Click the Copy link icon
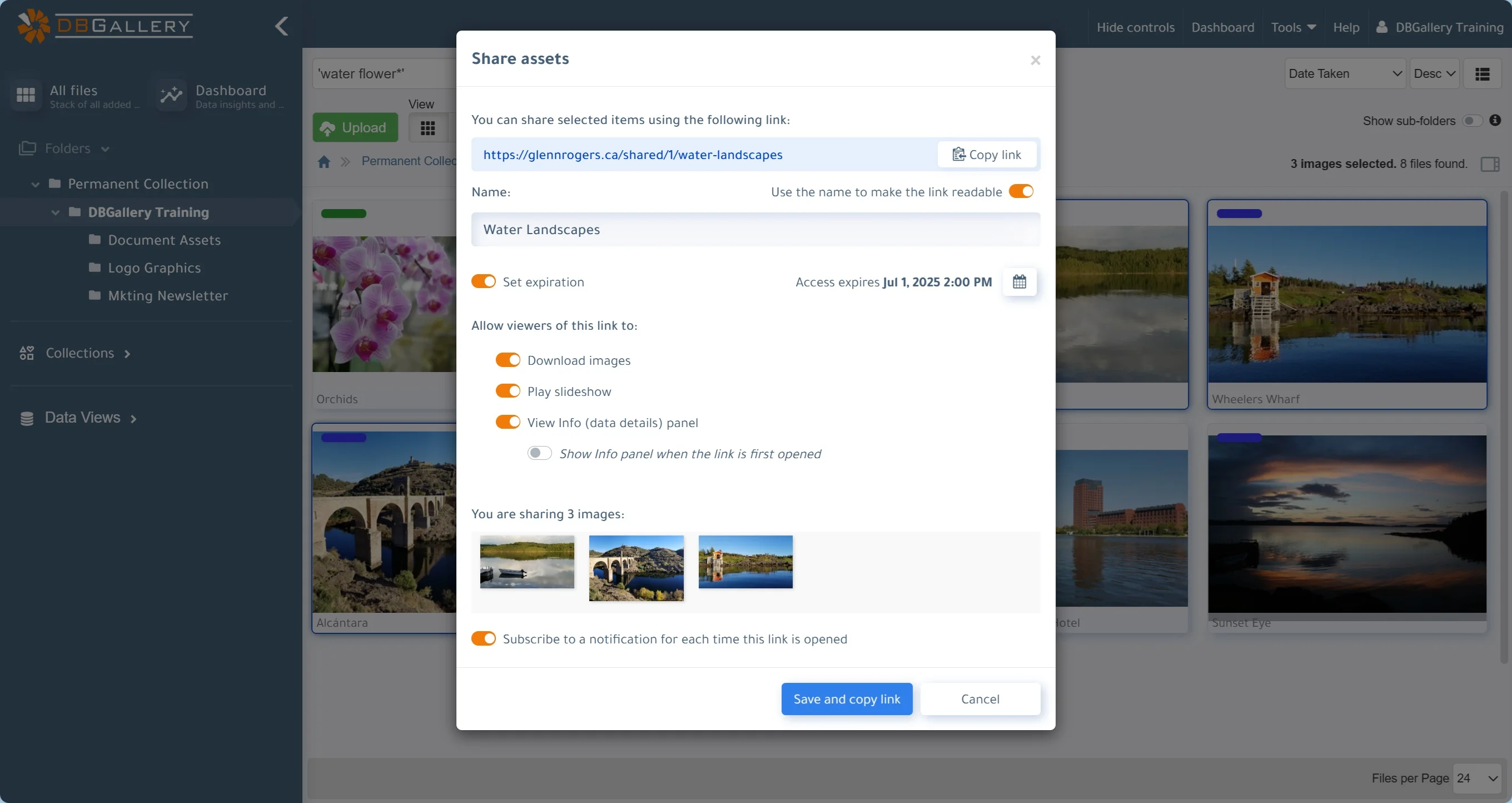This screenshot has width=1512, height=803. point(958,154)
